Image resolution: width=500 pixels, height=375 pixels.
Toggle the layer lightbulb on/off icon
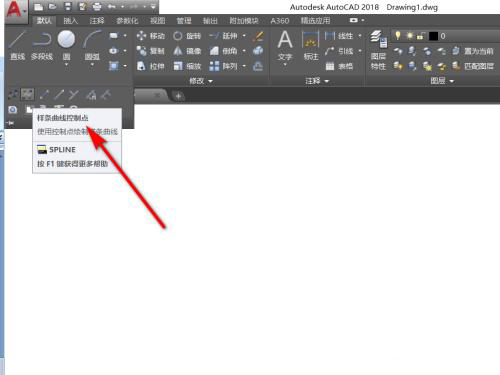[397, 36]
